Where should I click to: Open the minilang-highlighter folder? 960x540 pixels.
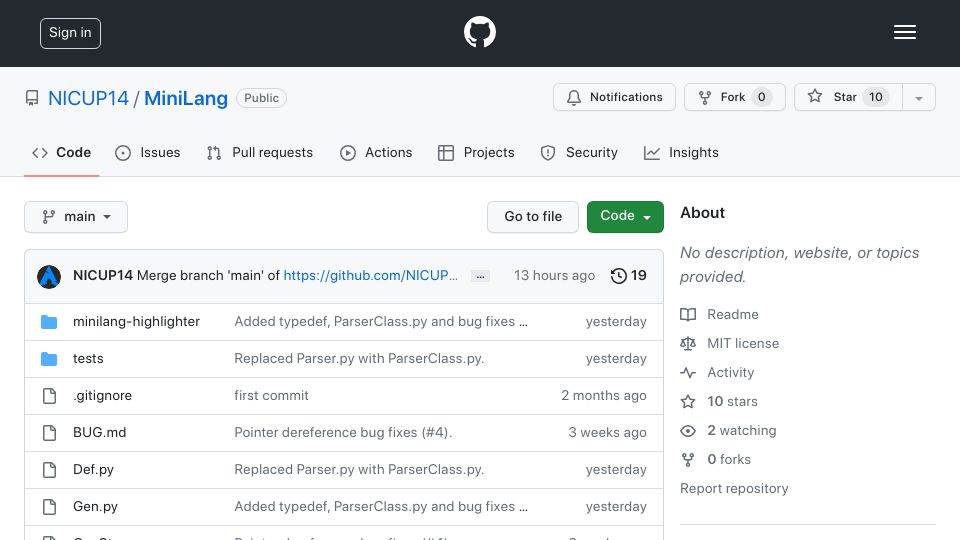coord(137,321)
